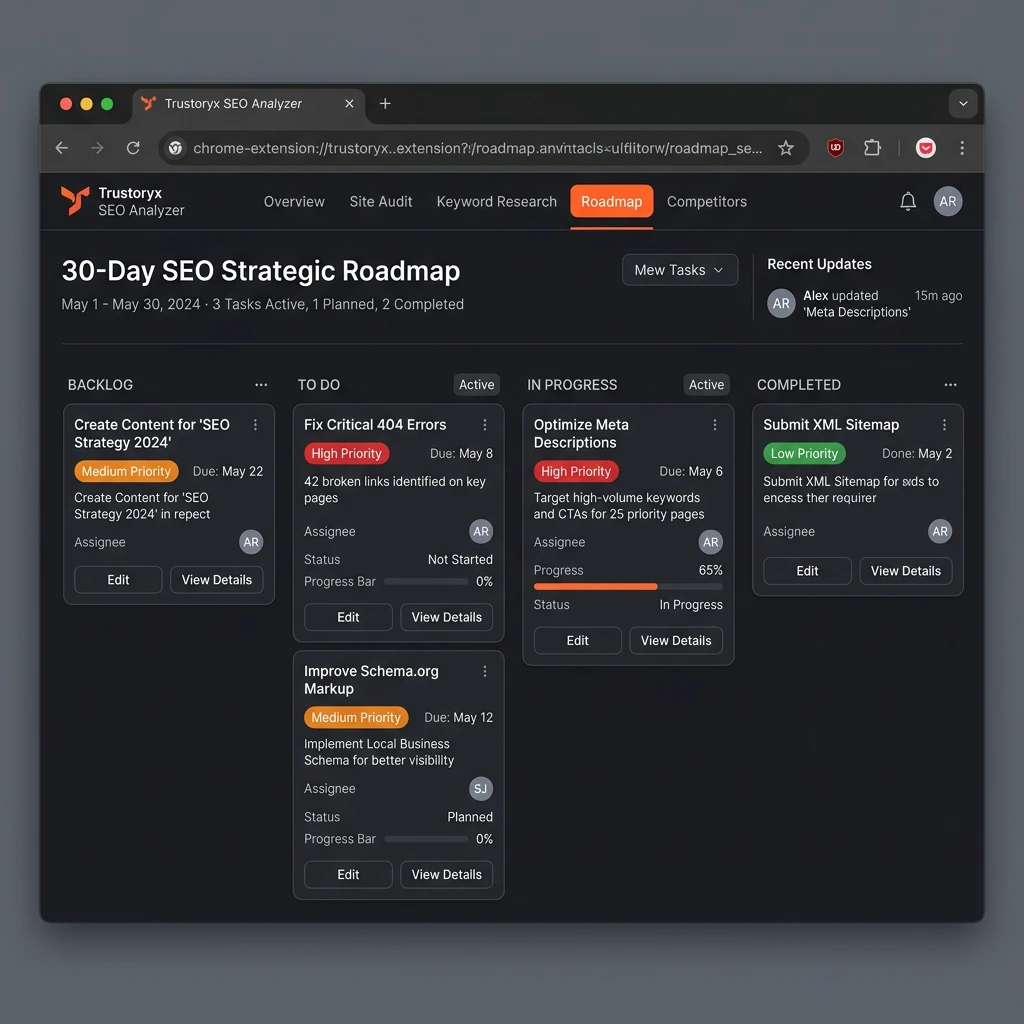Open a new tab with plus icon
The width and height of the screenshot is (1024, 1024).
click(385, 104)
